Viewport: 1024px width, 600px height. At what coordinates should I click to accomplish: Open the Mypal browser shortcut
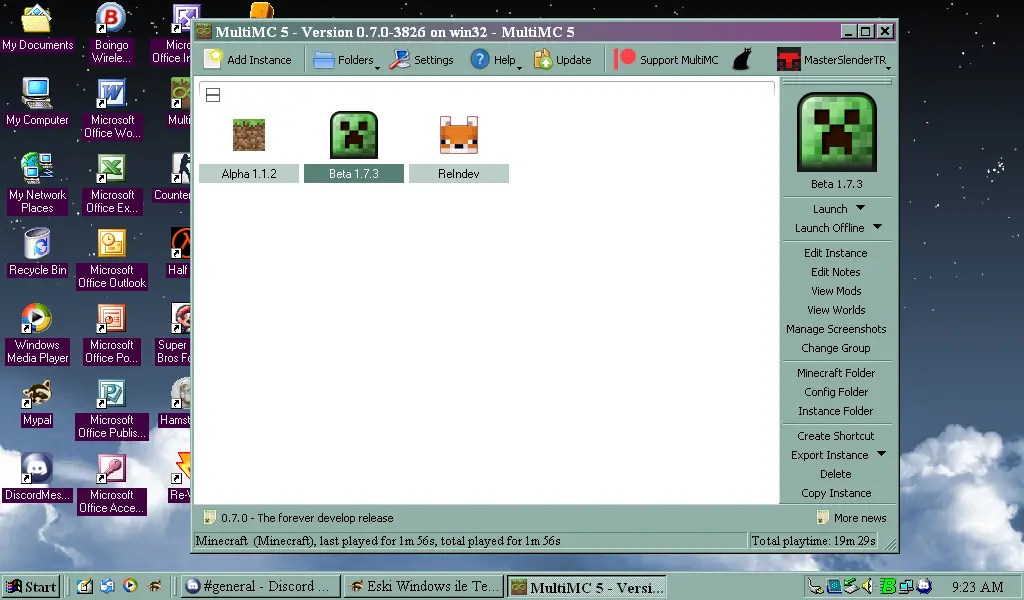[37, 403]
